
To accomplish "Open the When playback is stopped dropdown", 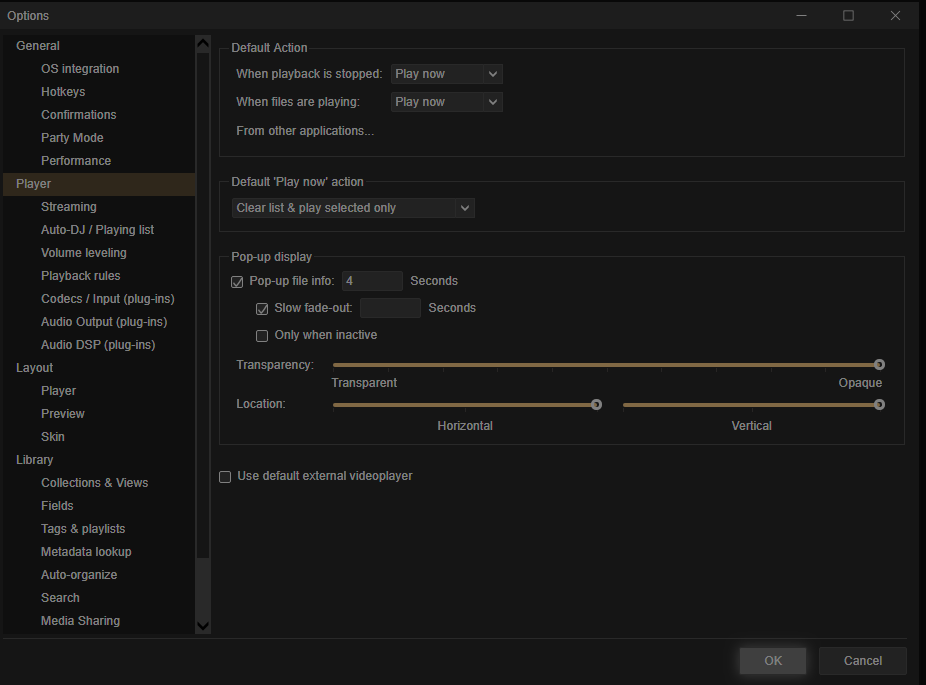I will (x=446, y=74).
